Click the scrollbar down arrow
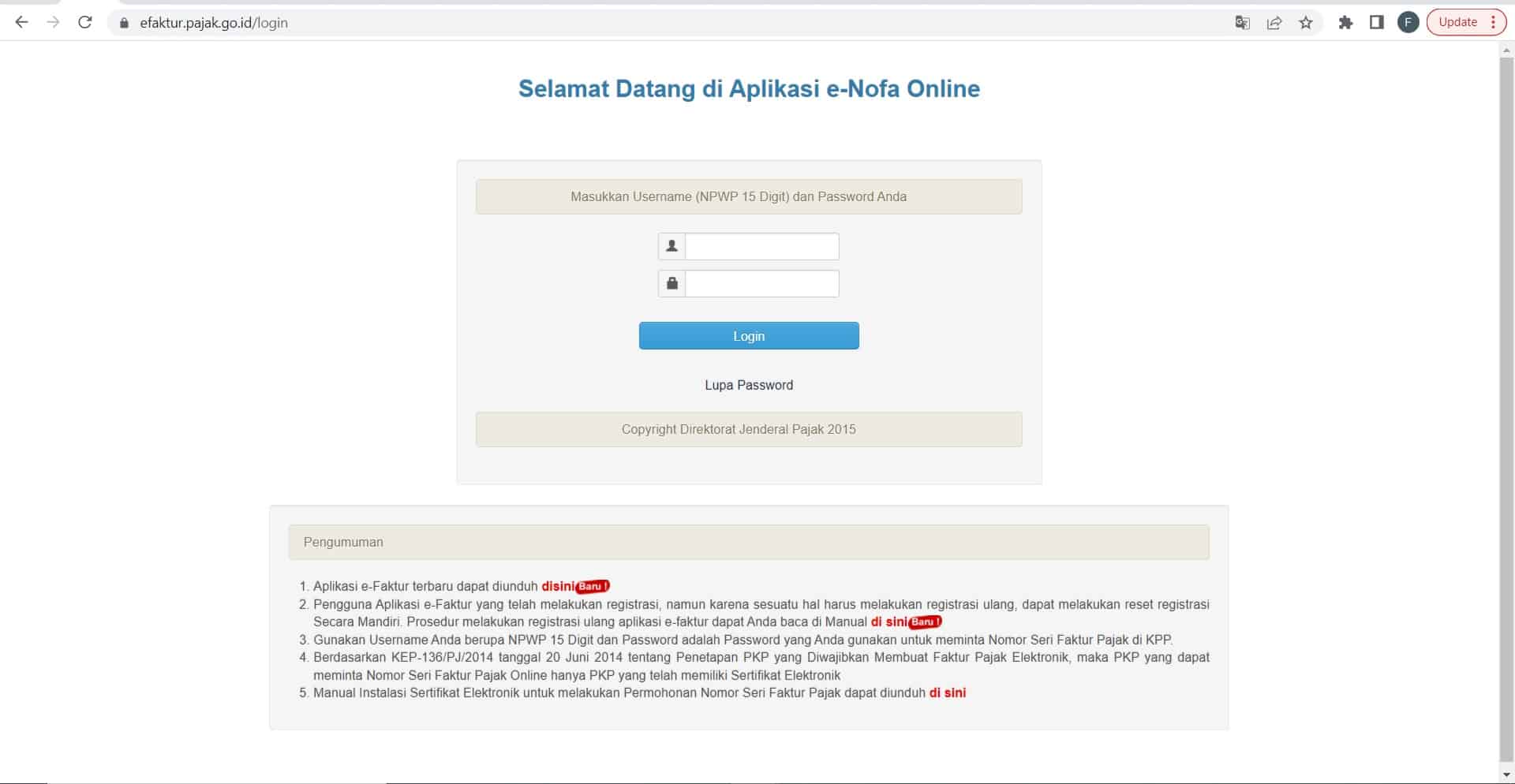 coord(1506,774)
